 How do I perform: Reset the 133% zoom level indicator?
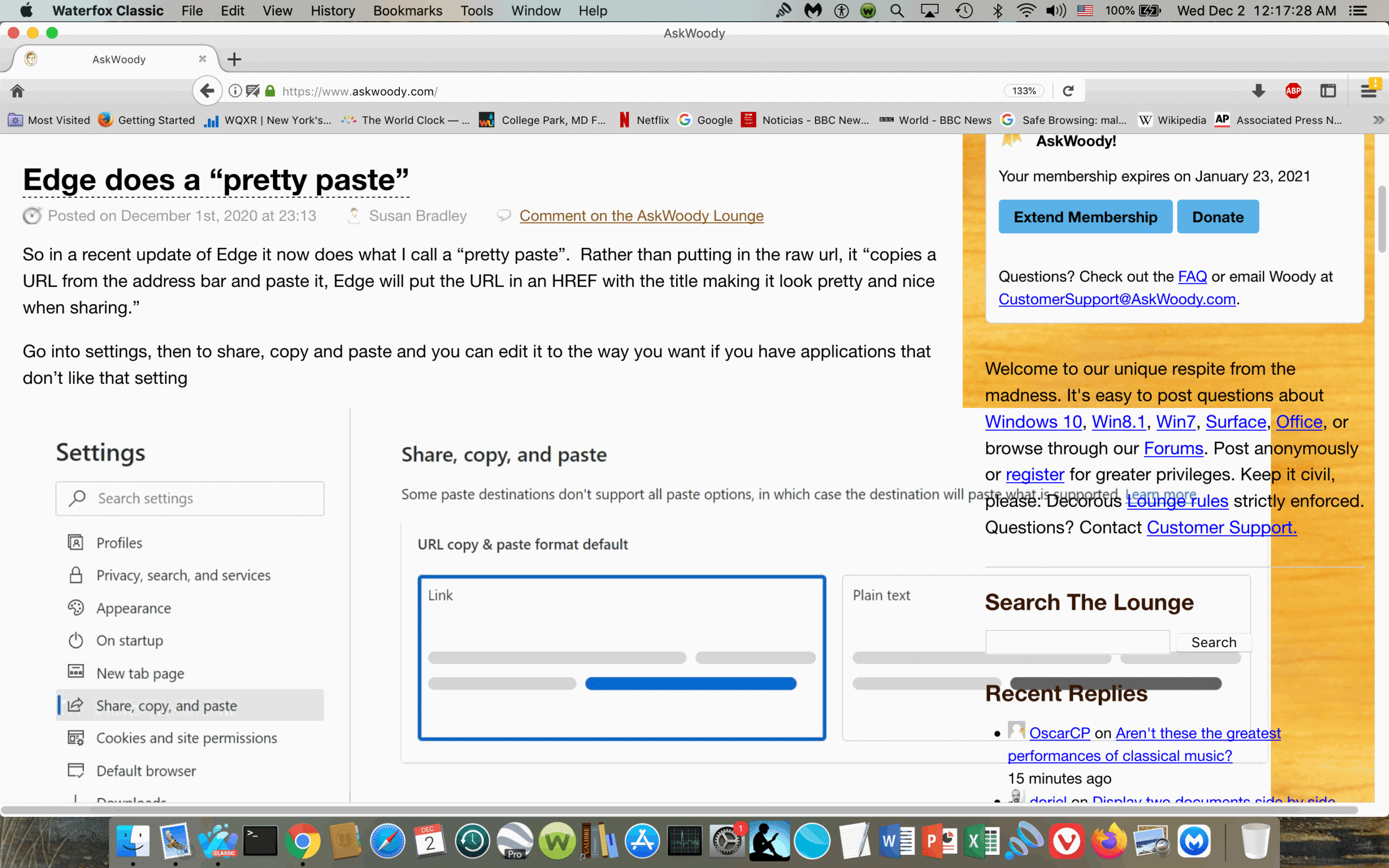1023,91
